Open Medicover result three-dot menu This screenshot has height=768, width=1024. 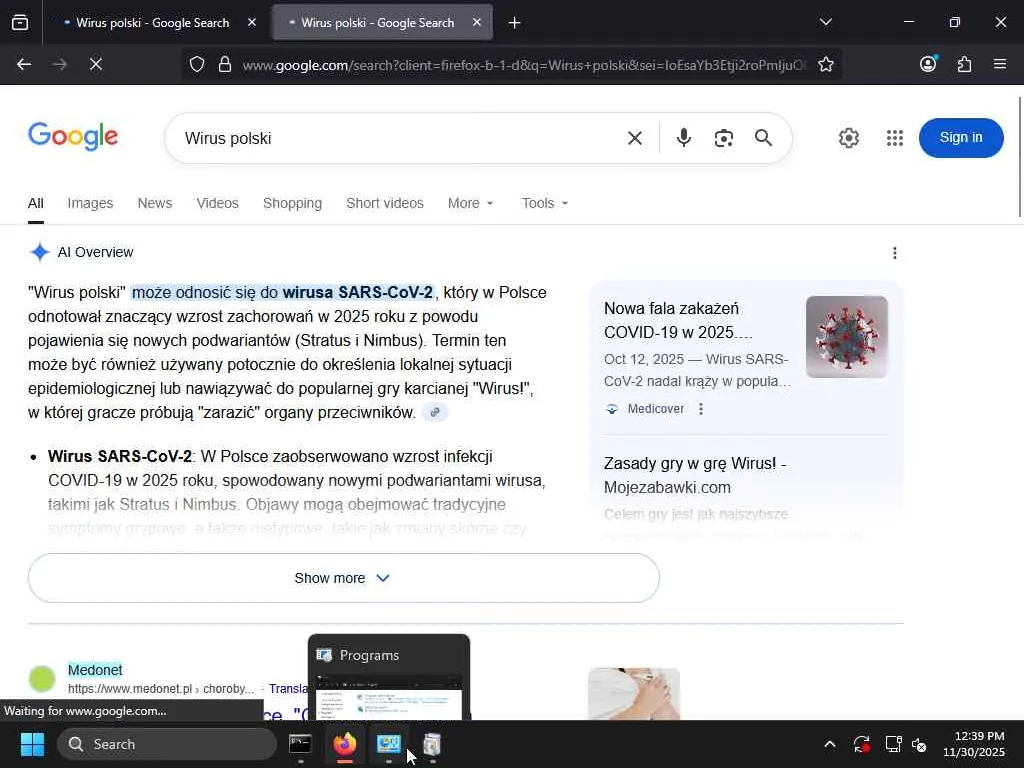[701, 409]
